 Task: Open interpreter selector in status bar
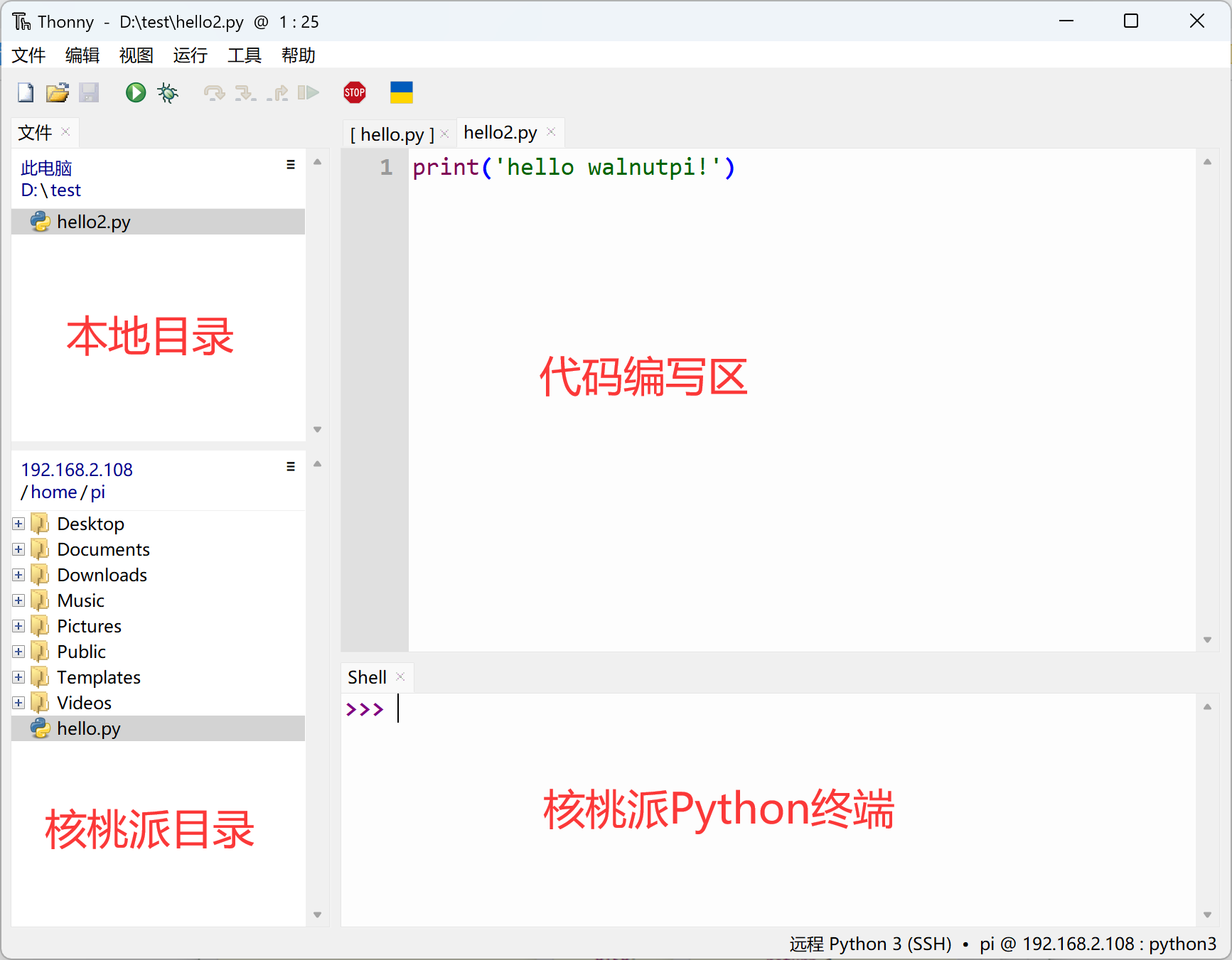point(1002,944)
